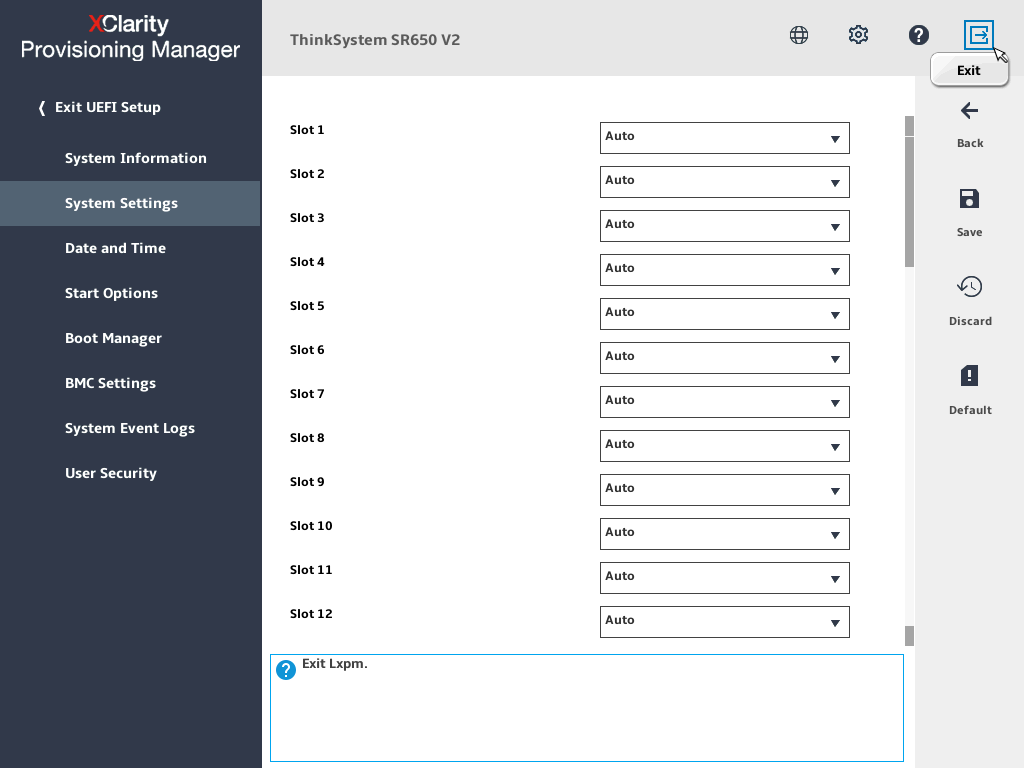The height and width of the screenshot is (768, 1024).
Task: Click the globe language icon
Action: click(x=799, y=35)
